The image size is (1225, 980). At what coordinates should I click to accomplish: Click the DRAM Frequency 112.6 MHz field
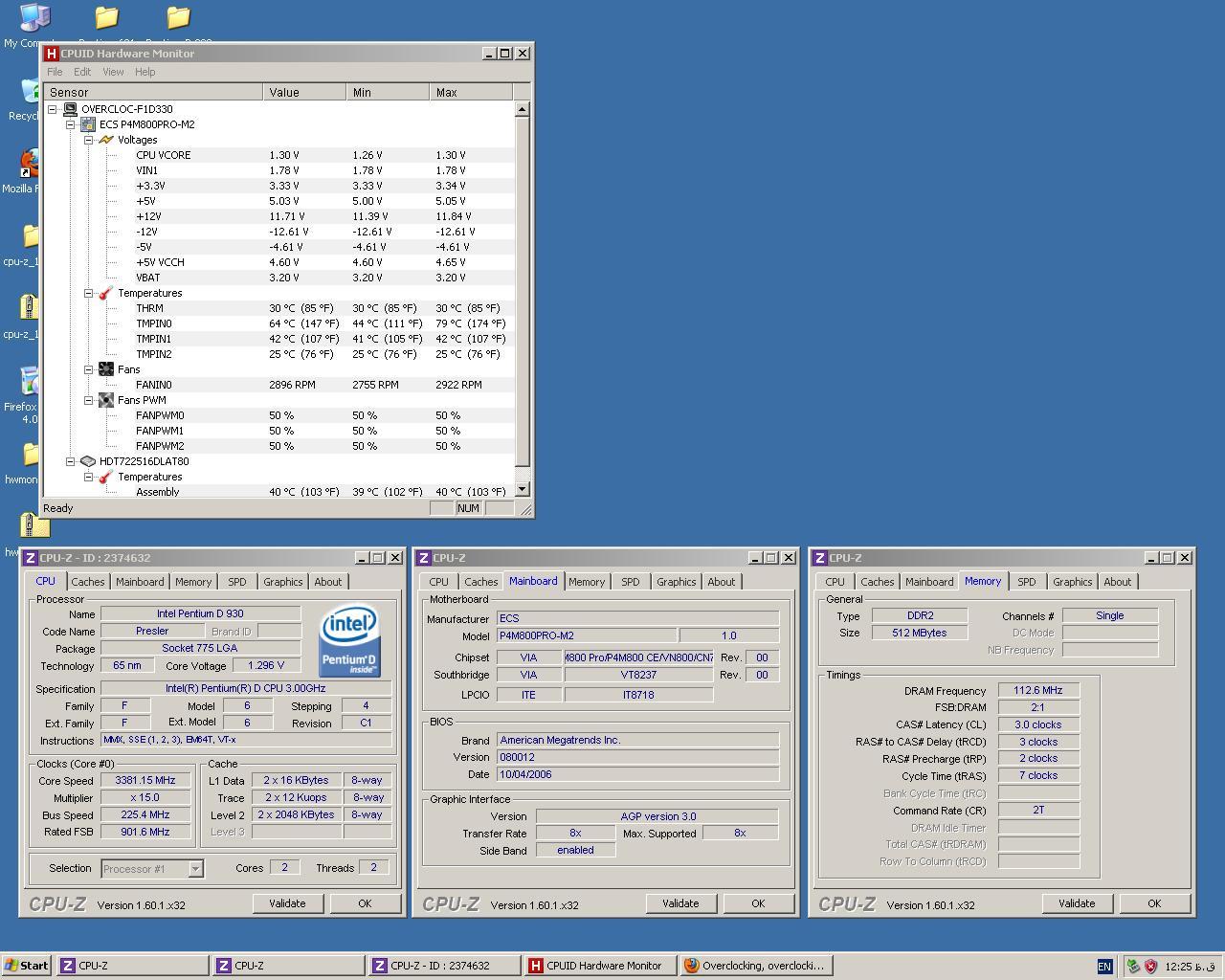(x=1038, y=690)
